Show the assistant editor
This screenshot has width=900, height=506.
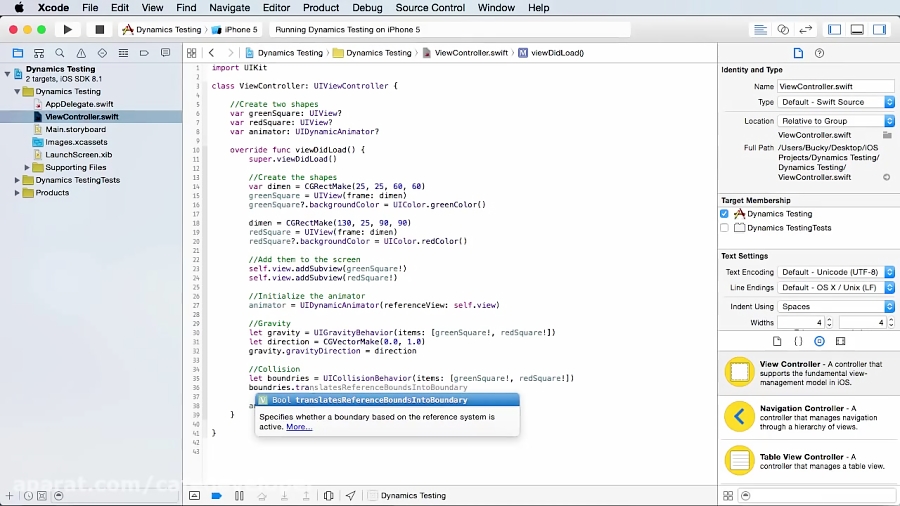783,29
